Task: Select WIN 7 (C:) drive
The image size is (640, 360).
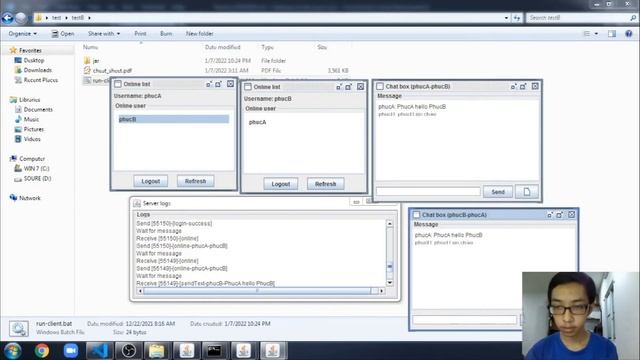Action: [36, 169]
